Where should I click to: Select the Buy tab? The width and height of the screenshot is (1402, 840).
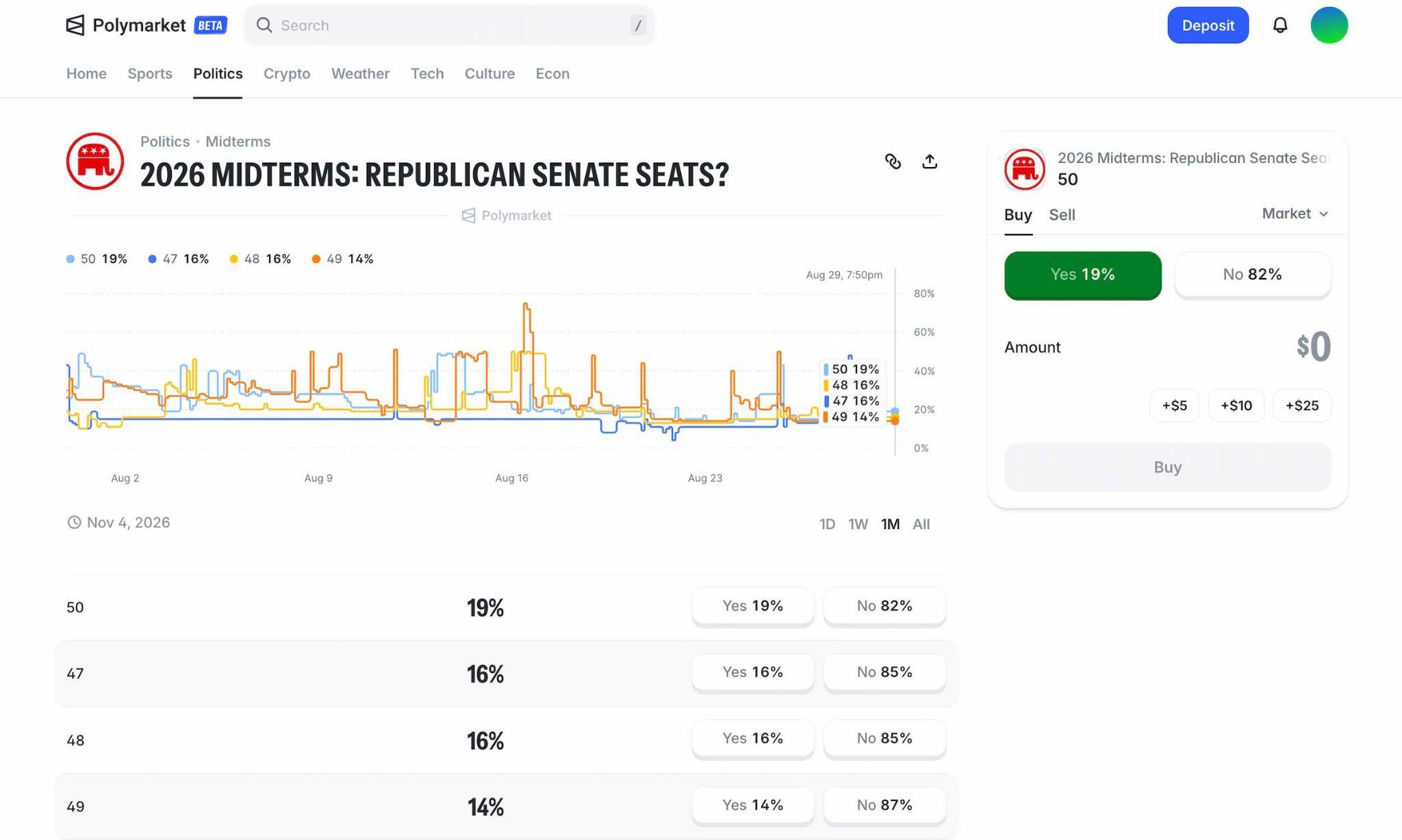click(1018, 215)
